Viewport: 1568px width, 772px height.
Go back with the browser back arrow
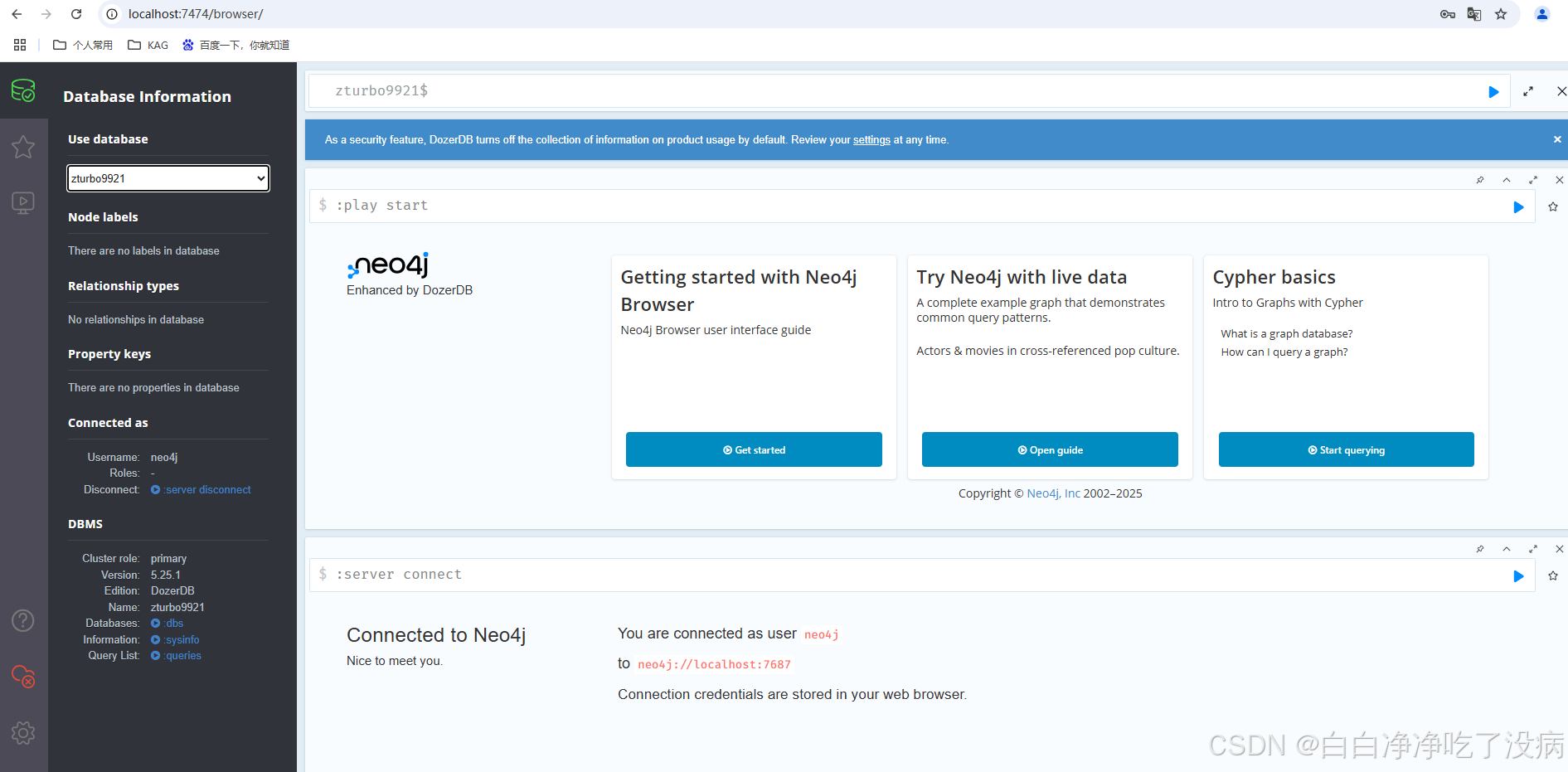(x=17, y=14)
